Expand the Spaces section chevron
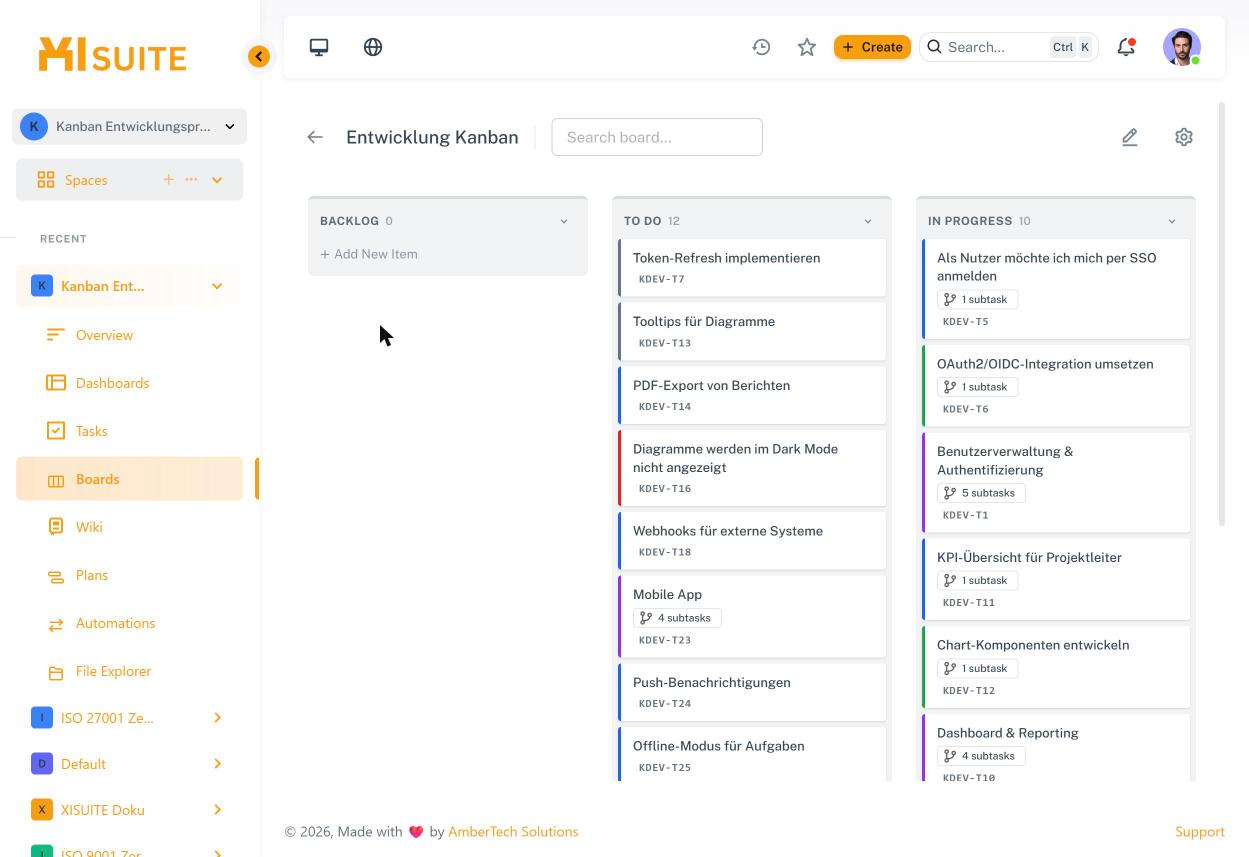Viewport: 1249px width, 857px height. coord(217,180)
